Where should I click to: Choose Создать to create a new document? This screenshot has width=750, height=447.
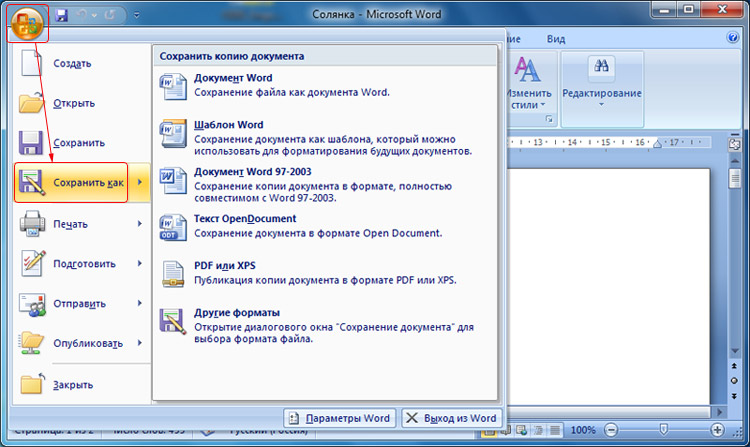click(82, 63)
